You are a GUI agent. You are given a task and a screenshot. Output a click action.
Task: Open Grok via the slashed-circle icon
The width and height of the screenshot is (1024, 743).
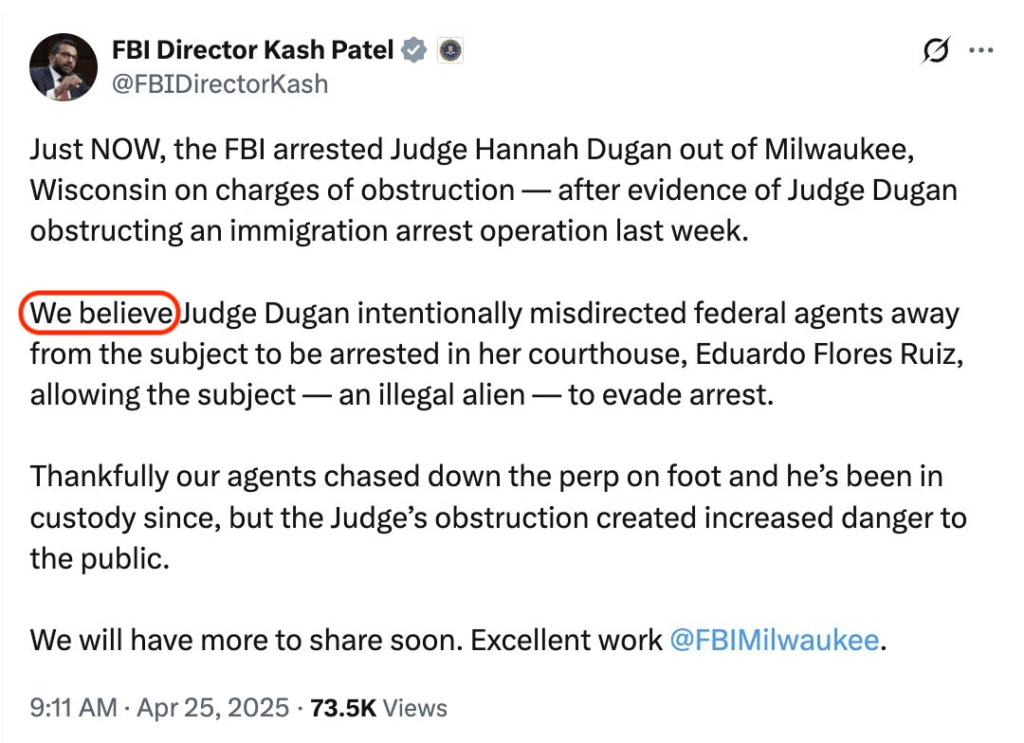934,51
